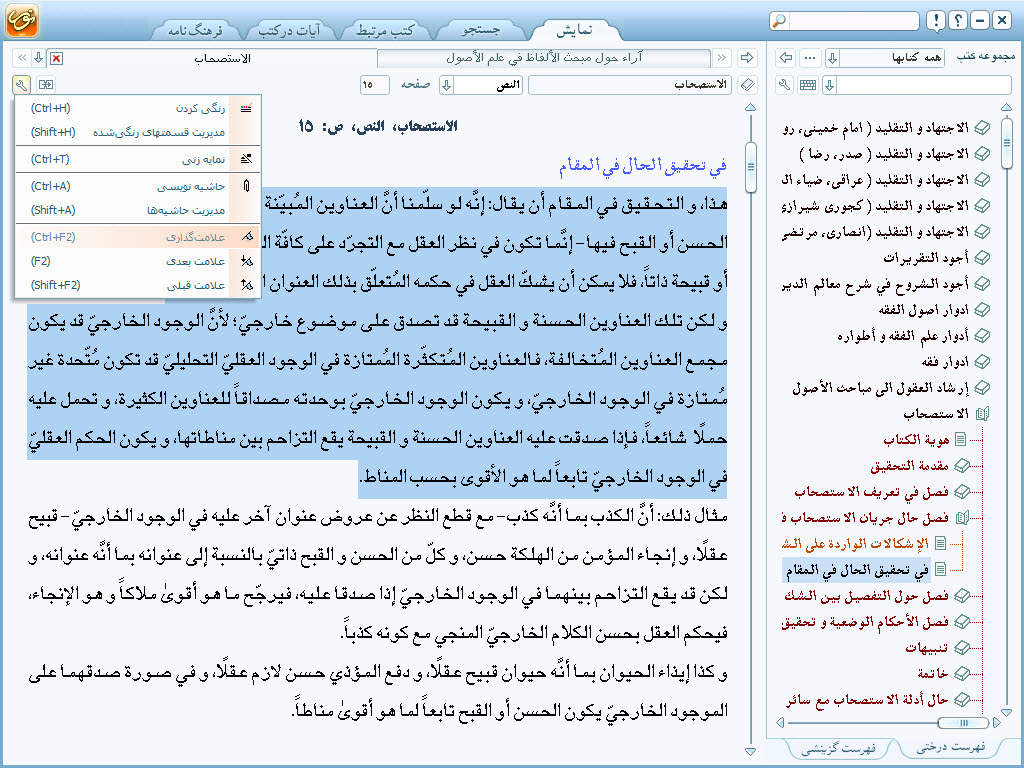
Task: Click the magnifier search icon at top
Action: pyautogui.click(x=779, y=21)
